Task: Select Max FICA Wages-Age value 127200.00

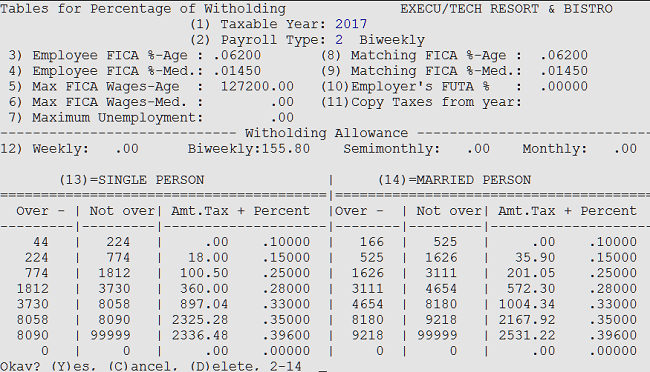Action: coord(257,86)
